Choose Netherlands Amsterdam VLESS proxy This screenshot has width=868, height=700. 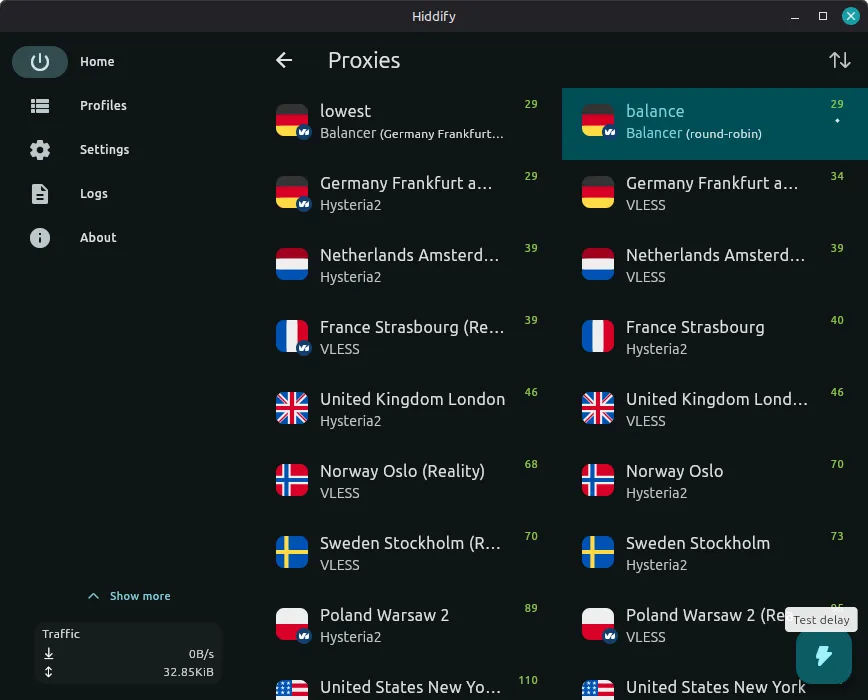coord(715,266)
